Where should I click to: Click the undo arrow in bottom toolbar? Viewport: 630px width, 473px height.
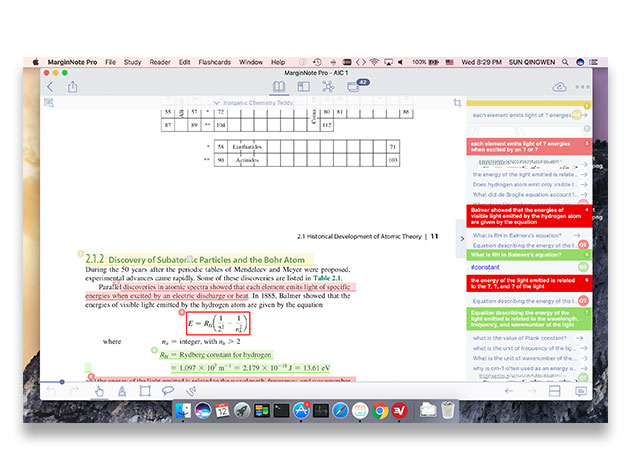[x=51, y=391]
